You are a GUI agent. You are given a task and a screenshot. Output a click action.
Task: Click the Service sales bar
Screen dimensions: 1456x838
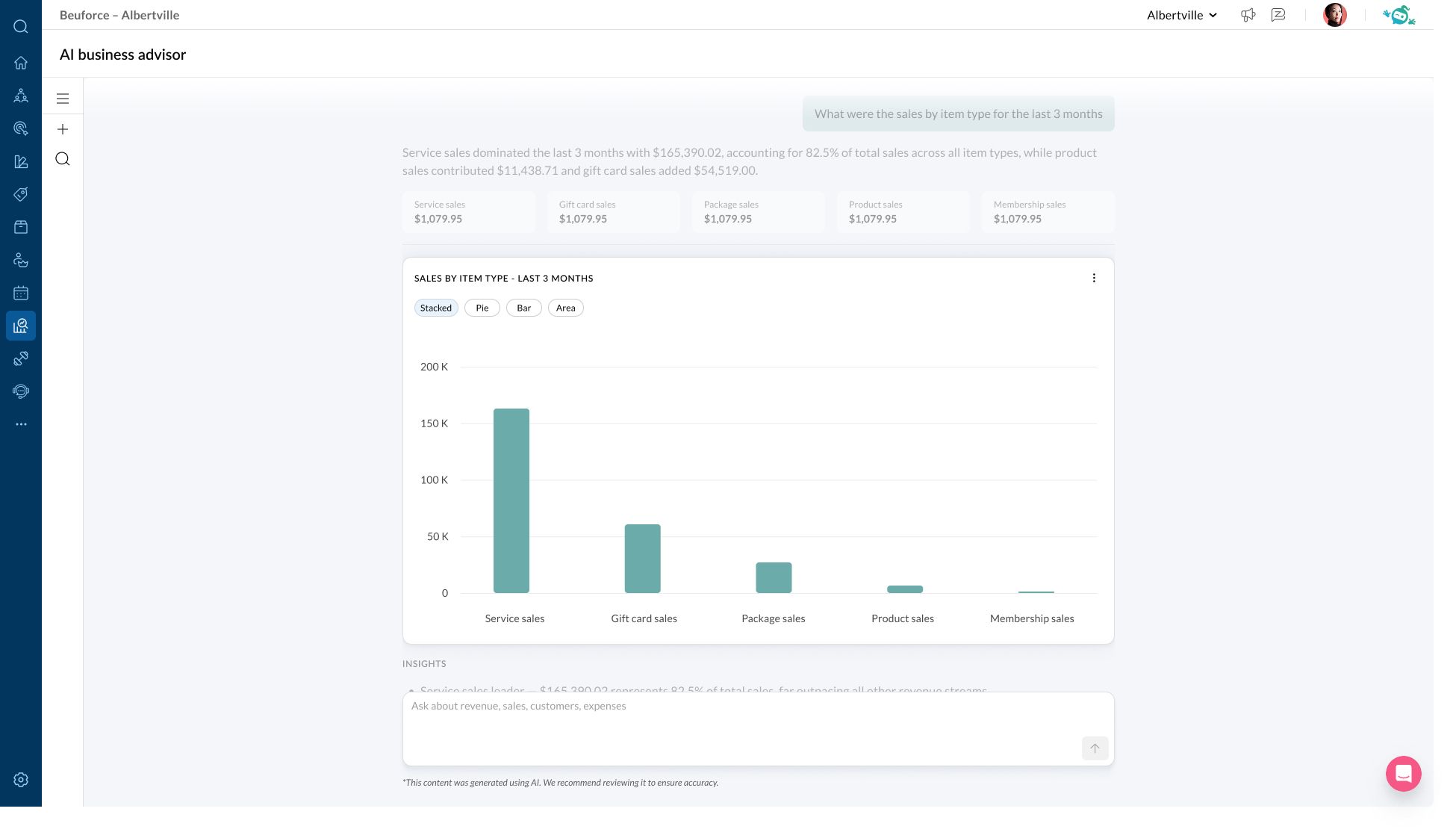[x=511, y=500]
